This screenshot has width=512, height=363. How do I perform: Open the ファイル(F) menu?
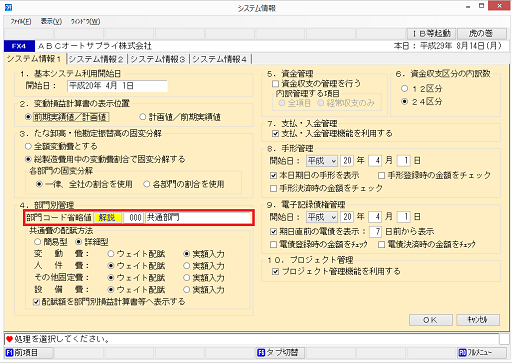[21, 22]
